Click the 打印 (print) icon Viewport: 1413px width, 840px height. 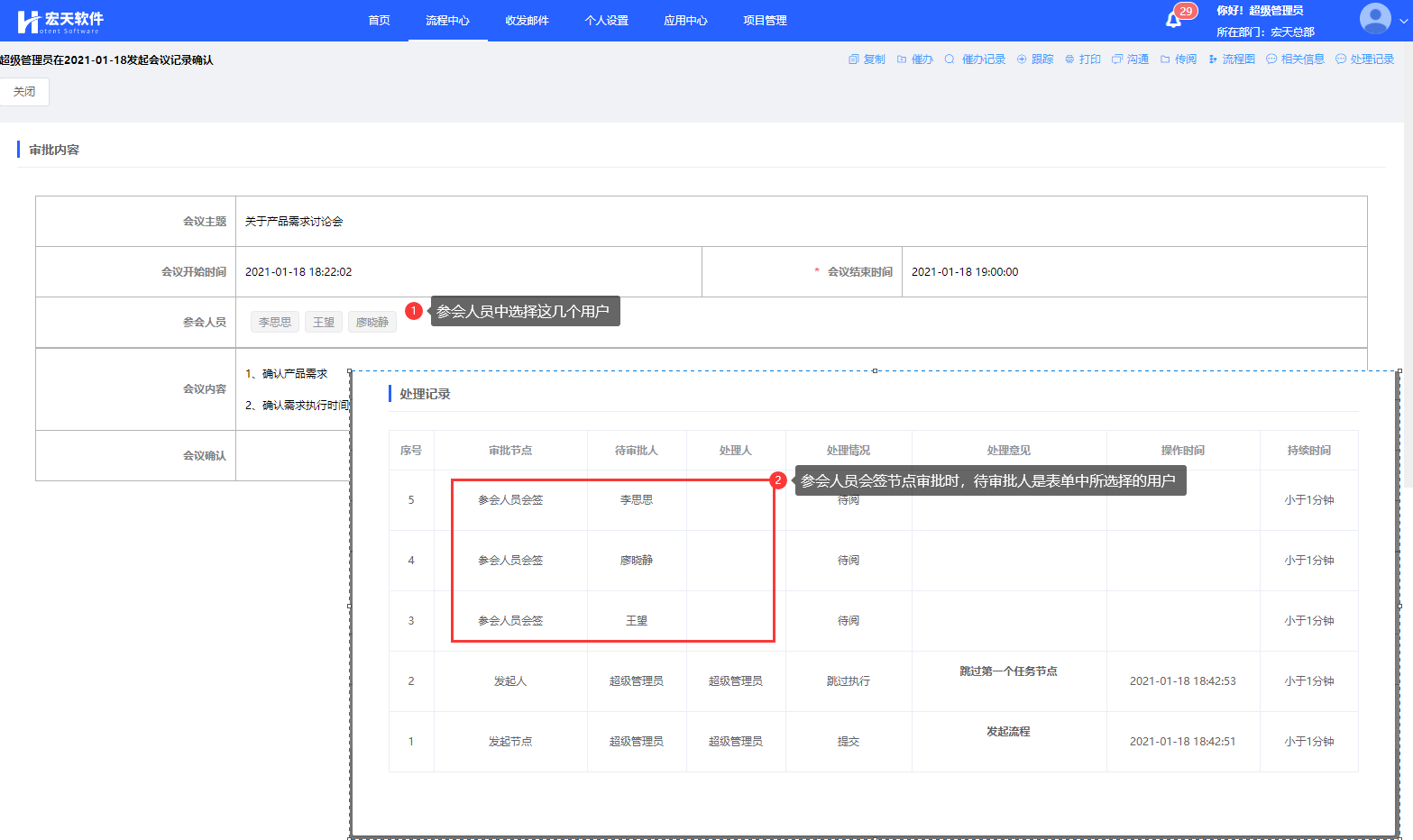pos(1082,59)
